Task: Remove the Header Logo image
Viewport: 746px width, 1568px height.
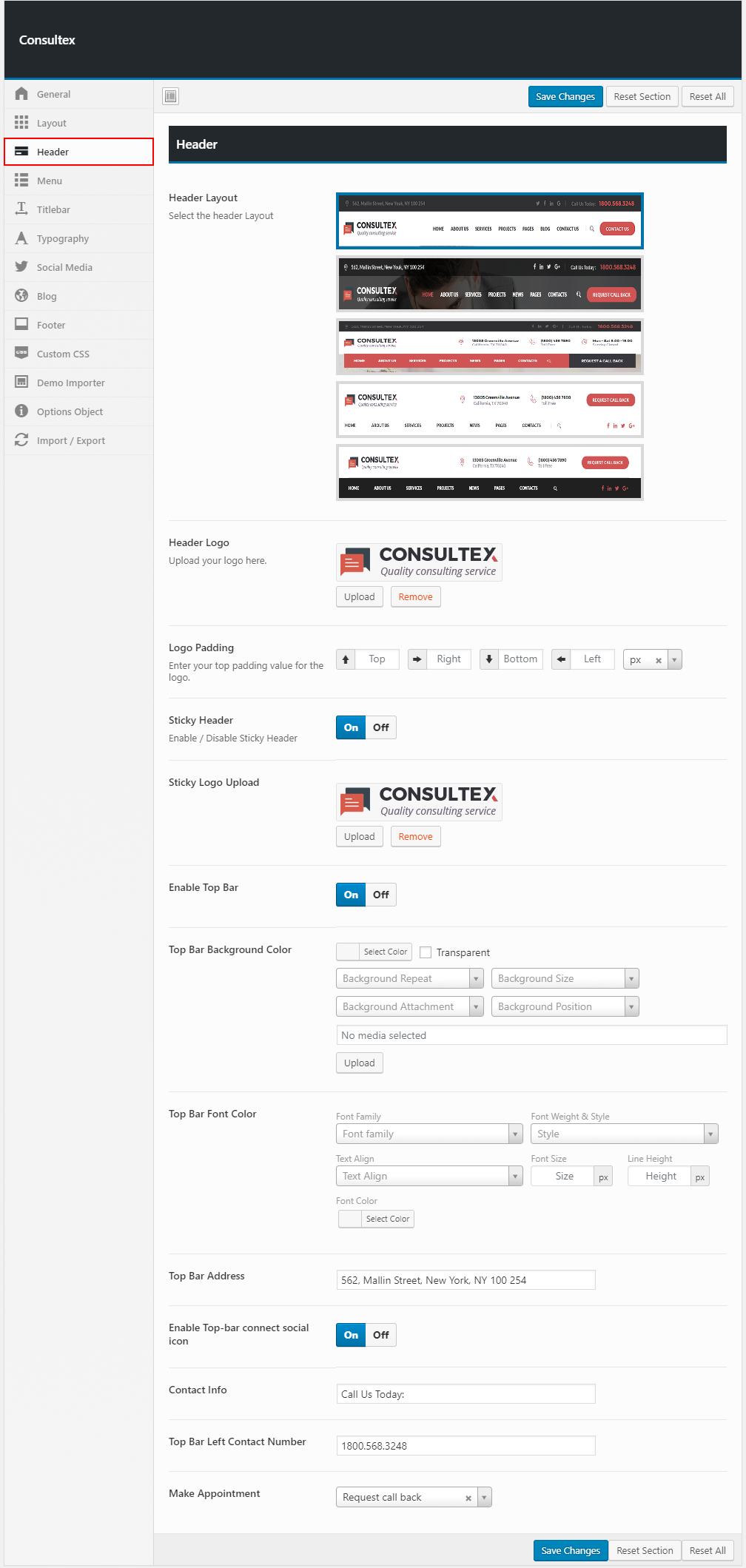Action: tap(415, 597)
